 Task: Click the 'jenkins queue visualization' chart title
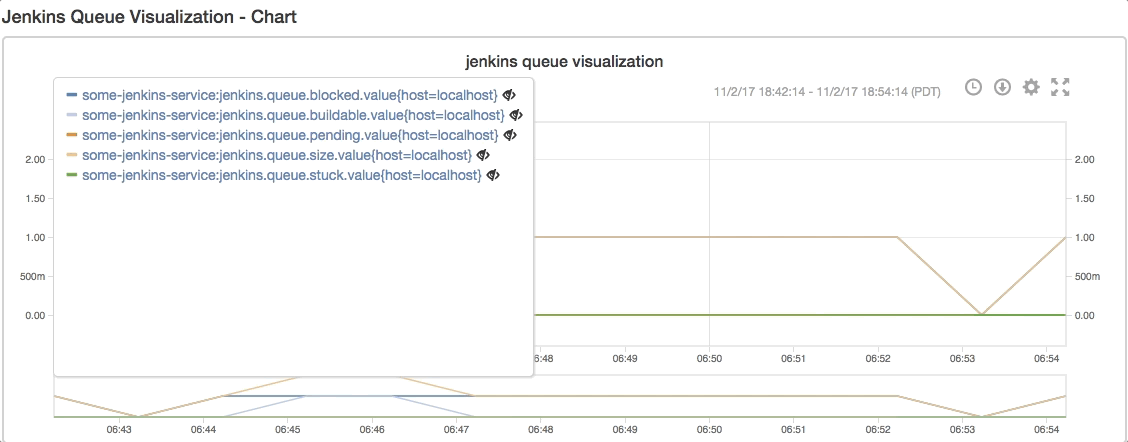(x=564, y=61)
